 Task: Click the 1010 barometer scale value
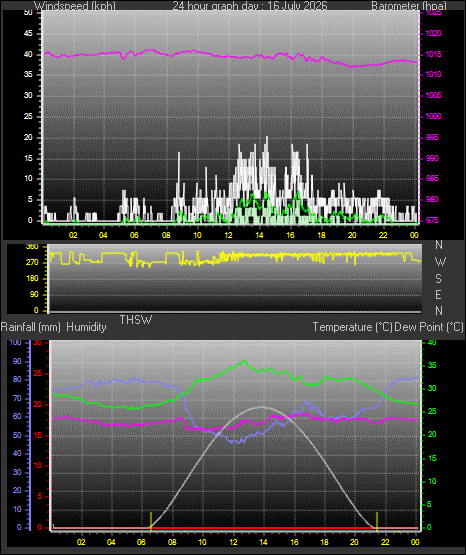point(433,74)
